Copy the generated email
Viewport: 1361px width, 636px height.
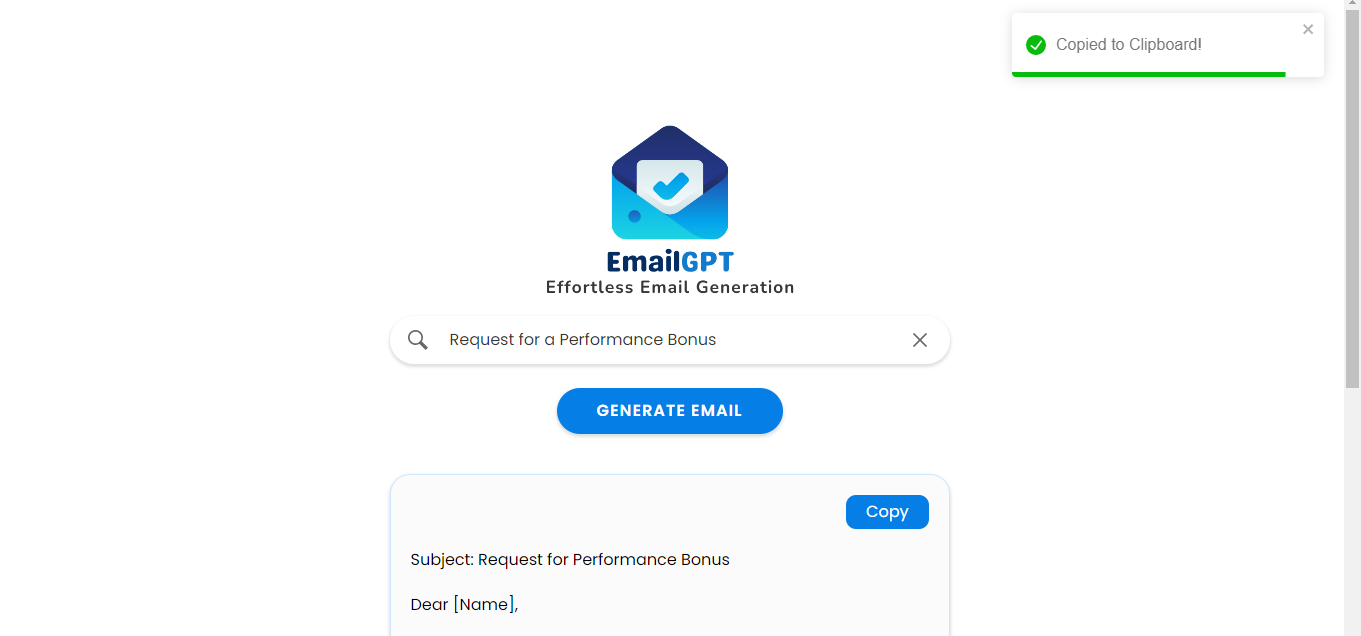pyautogui.click(x=886, y=511)
